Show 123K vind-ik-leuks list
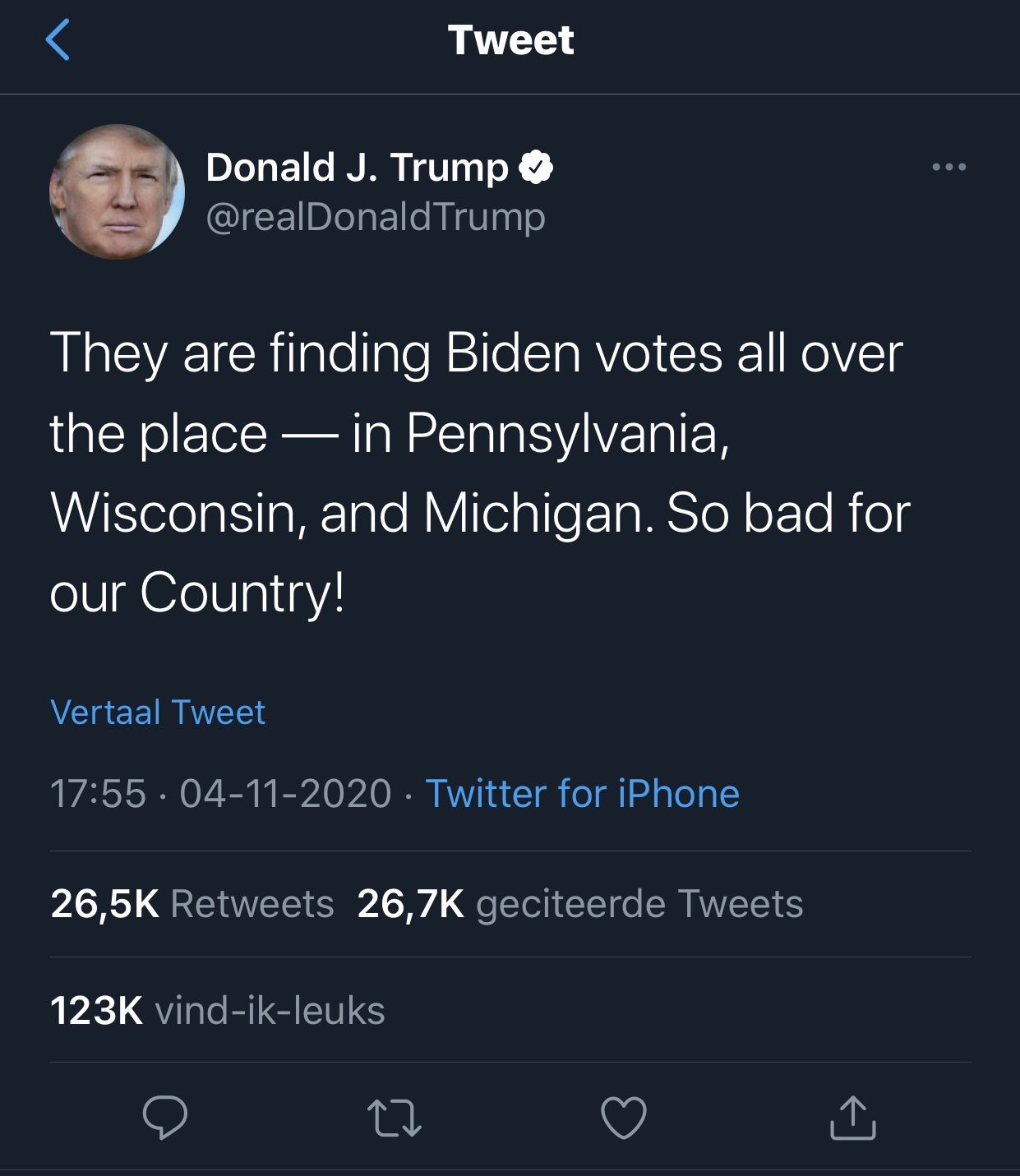This screenshot has width=1020, height=1176. coord(218,1011)
